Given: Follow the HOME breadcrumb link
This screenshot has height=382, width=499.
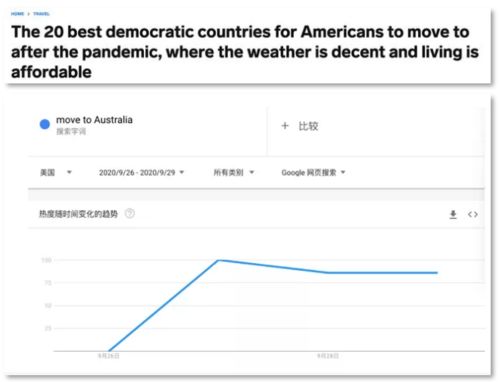Looking at the screenshot, I should tap(17, 14).
